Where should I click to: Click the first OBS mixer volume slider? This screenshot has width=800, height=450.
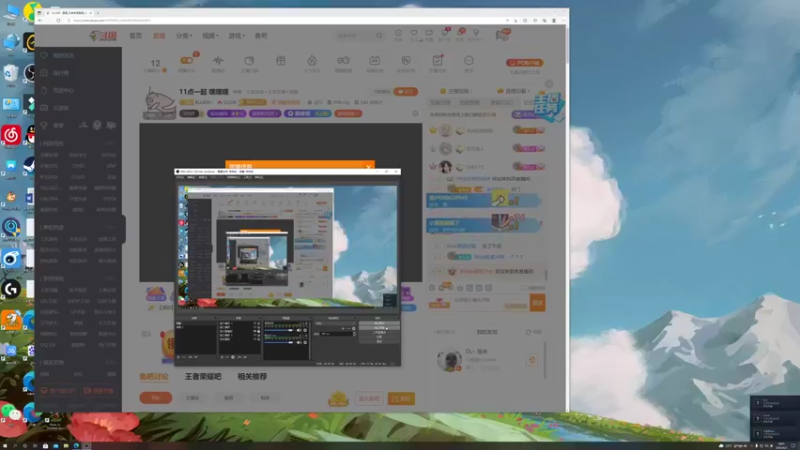pyautogui.click(x=279, y=330)
